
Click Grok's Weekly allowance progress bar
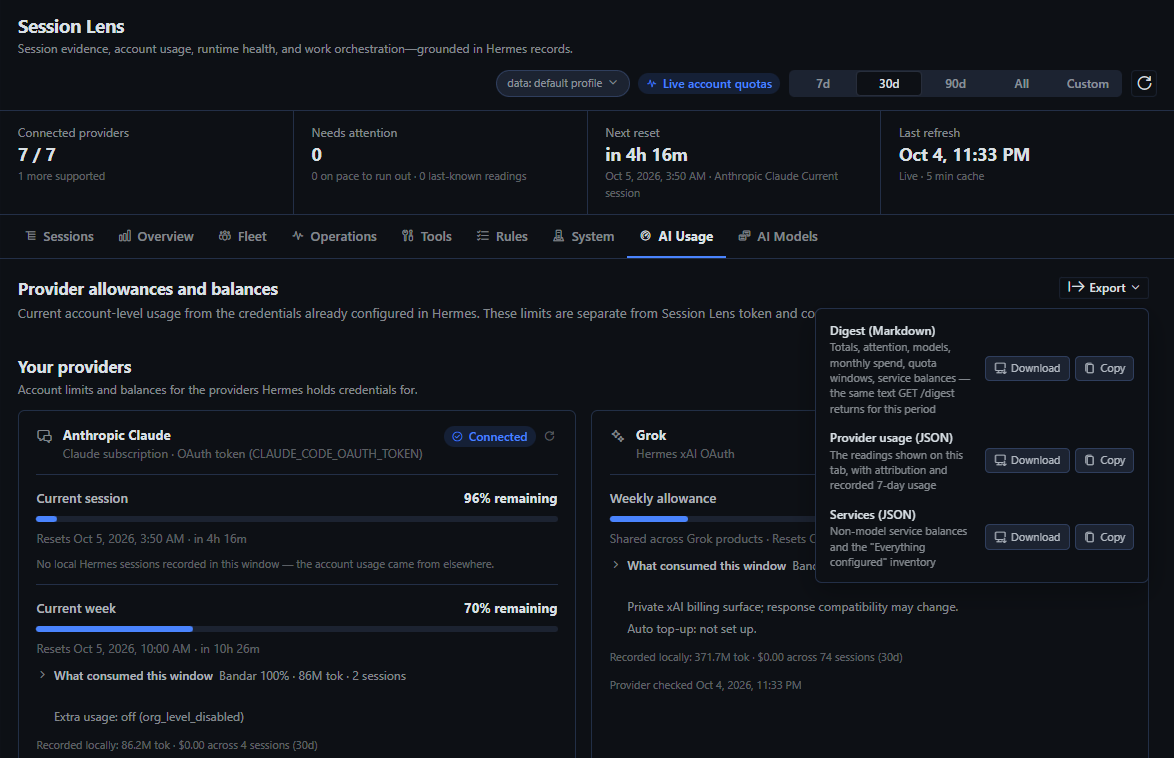[712, 519]
